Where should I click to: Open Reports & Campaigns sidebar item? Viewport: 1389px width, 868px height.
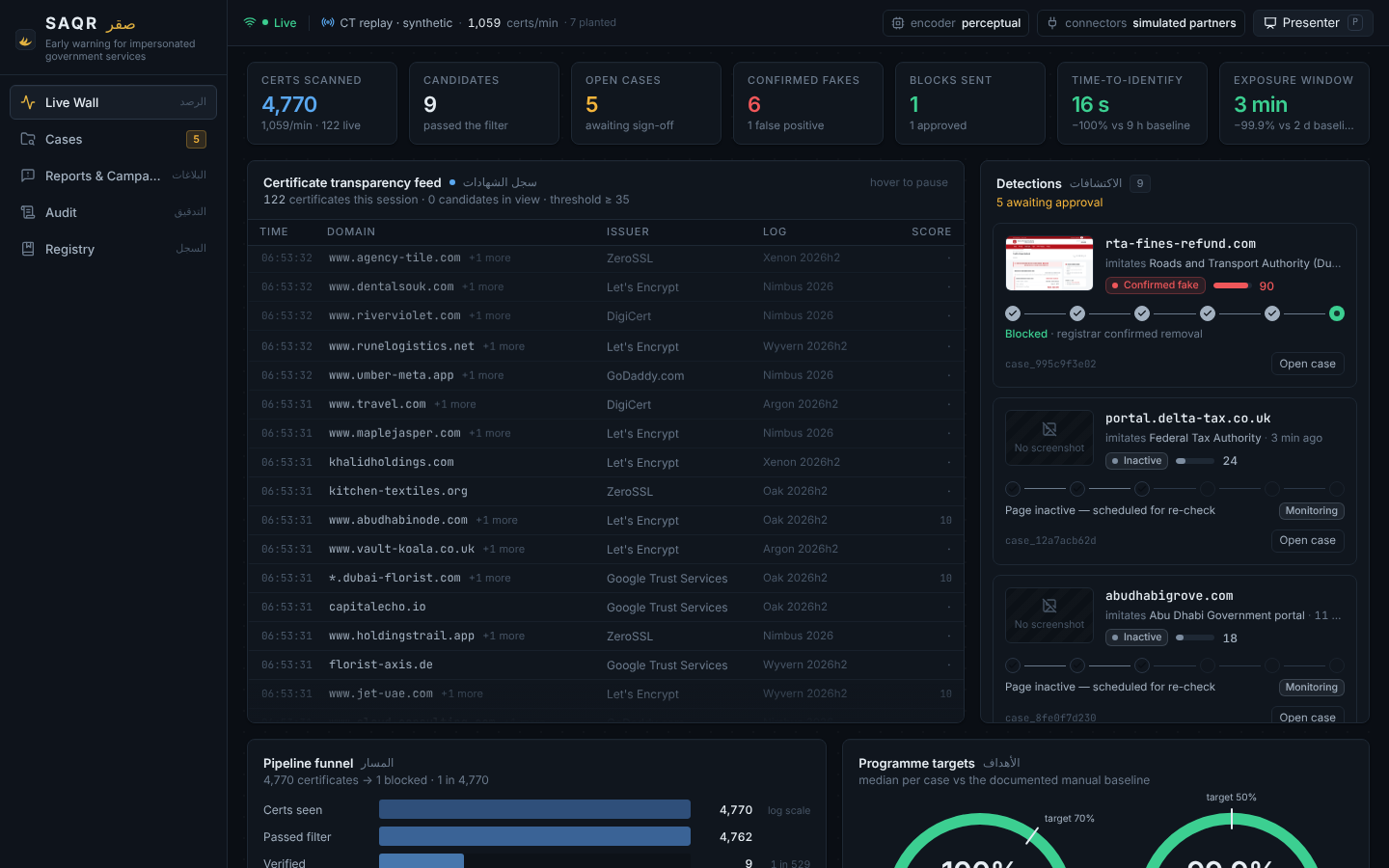tap(113, 176)
